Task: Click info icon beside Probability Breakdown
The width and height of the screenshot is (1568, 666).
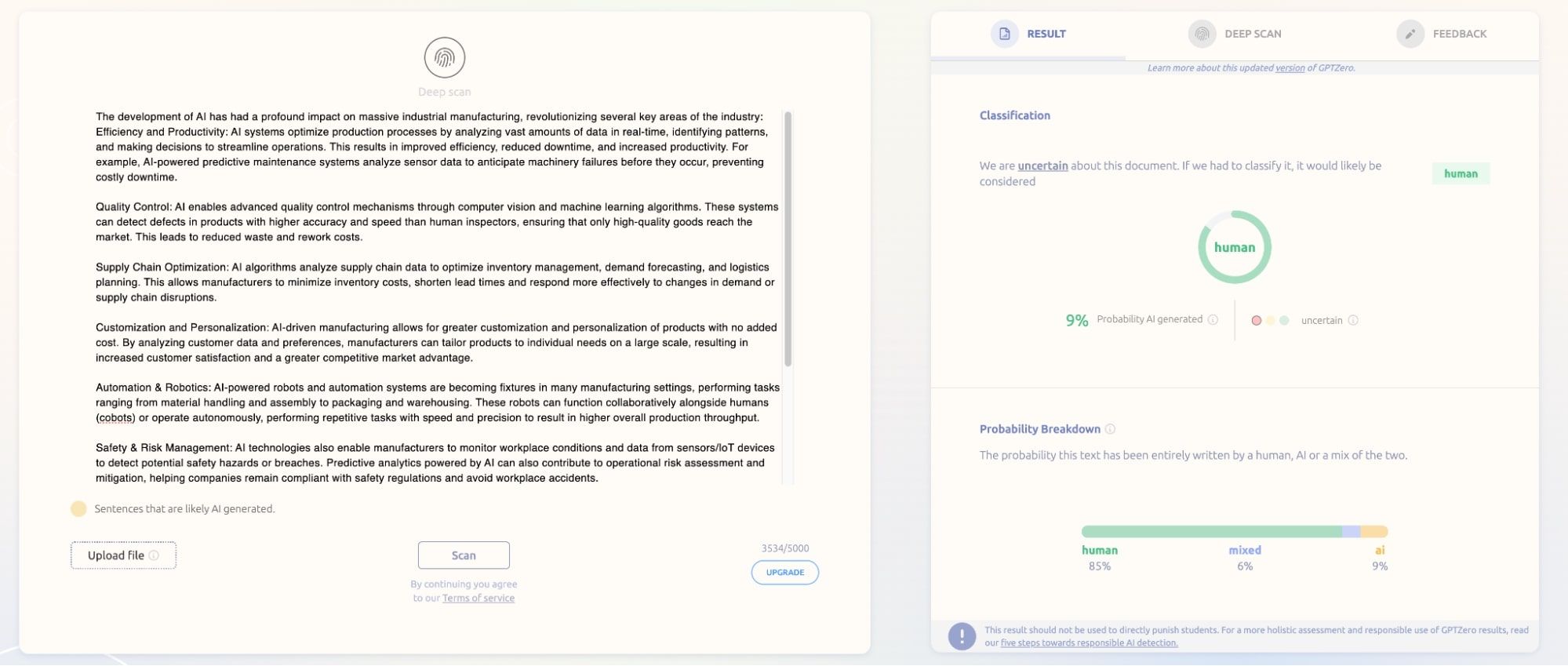Action: pyautogui.click(x=1110, y=429)
